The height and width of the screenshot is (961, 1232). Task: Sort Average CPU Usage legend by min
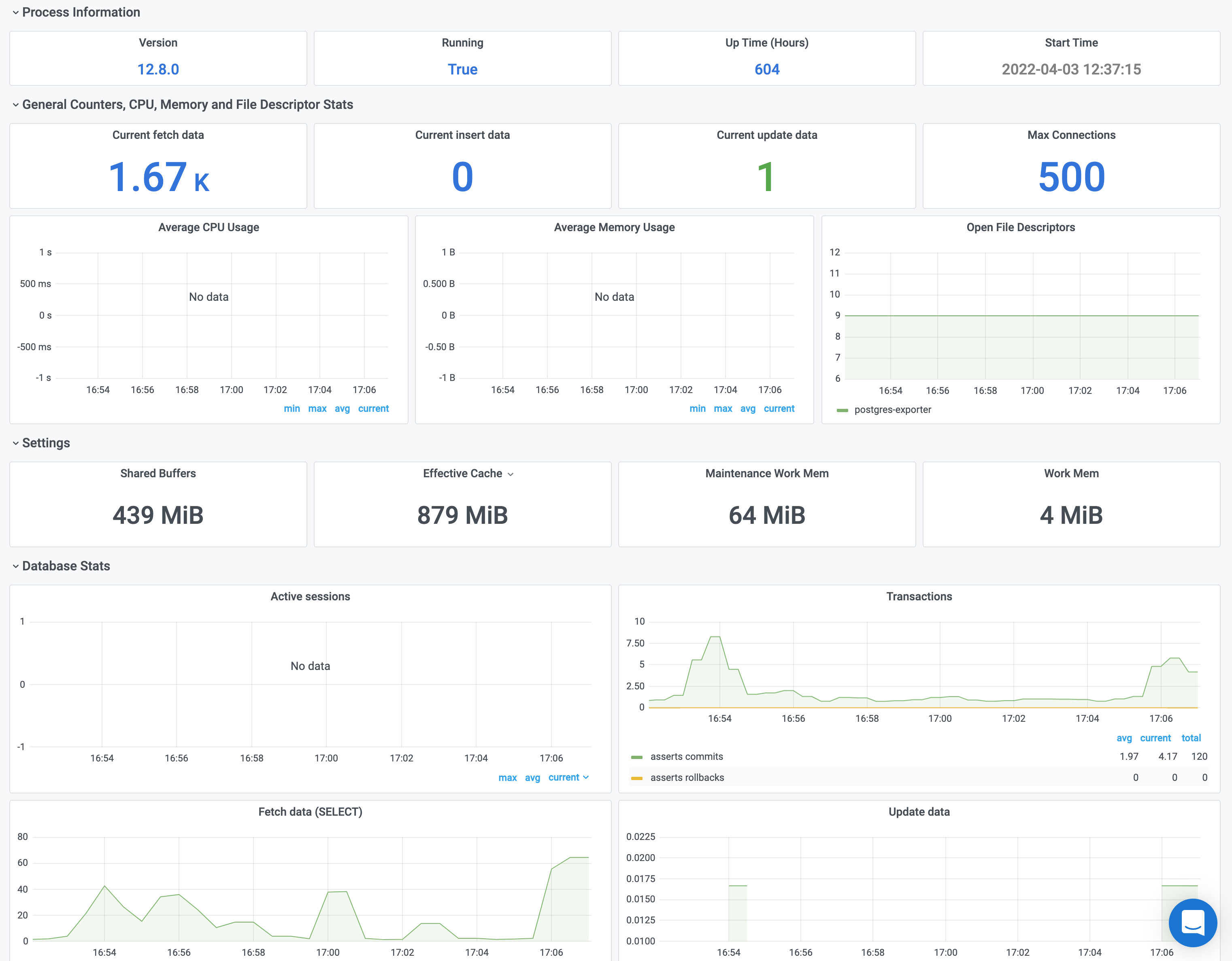[292, 408]
